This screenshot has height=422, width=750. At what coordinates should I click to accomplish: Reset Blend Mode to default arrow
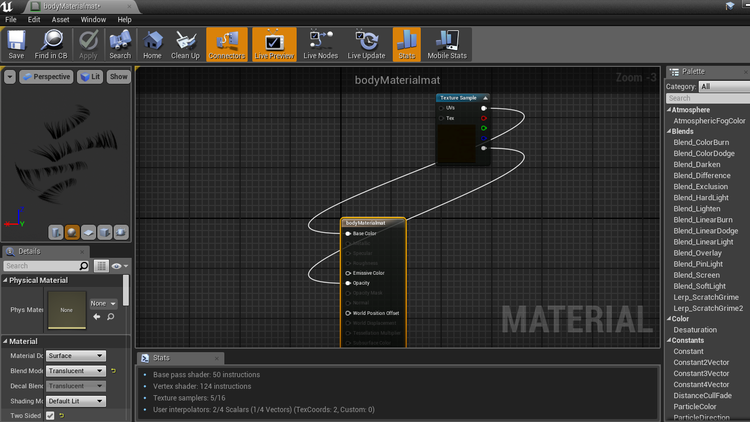tap(113, 371)
